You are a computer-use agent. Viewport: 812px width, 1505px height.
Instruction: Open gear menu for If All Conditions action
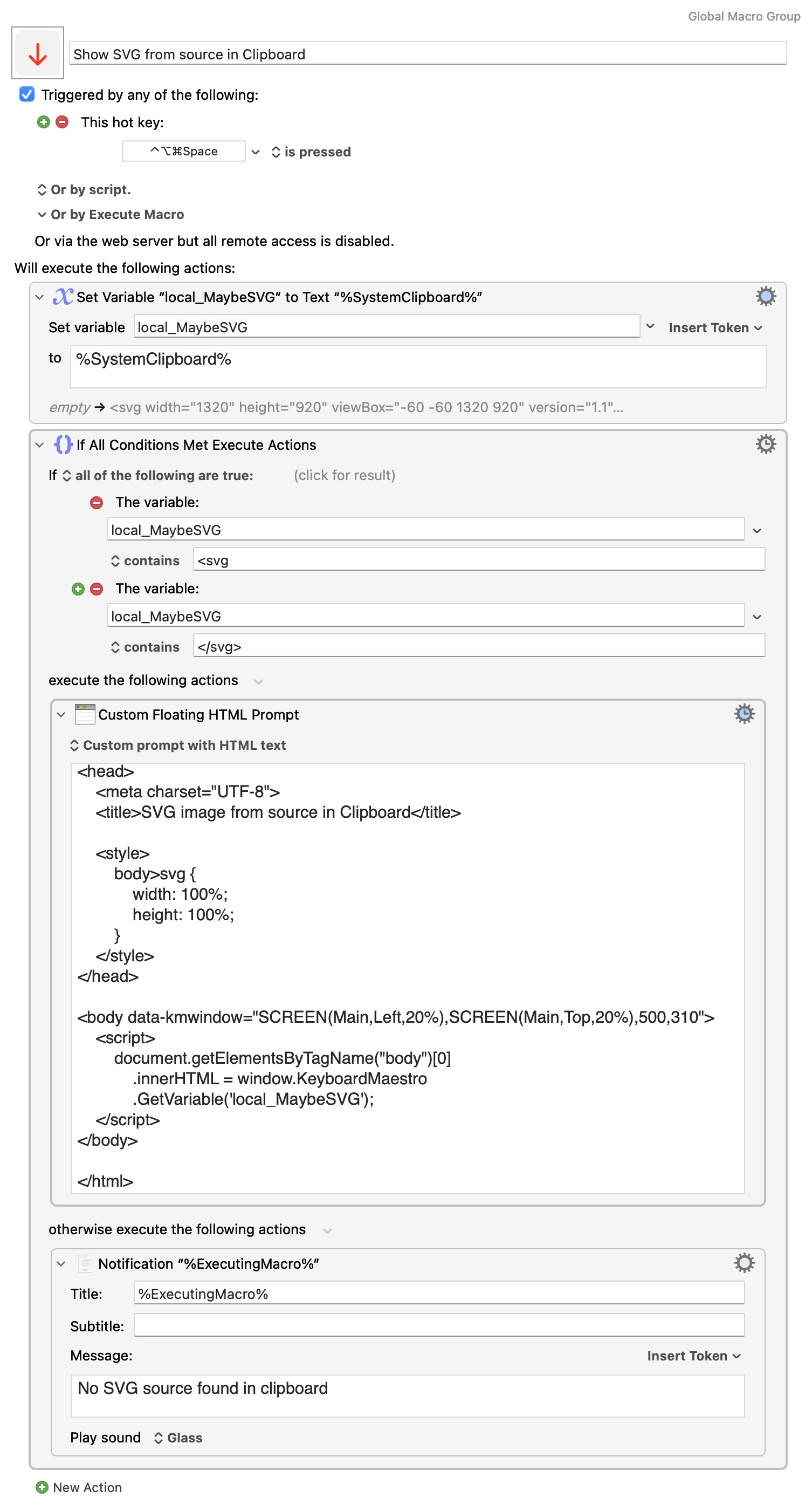pyautogui.click(x=765, y=444)
